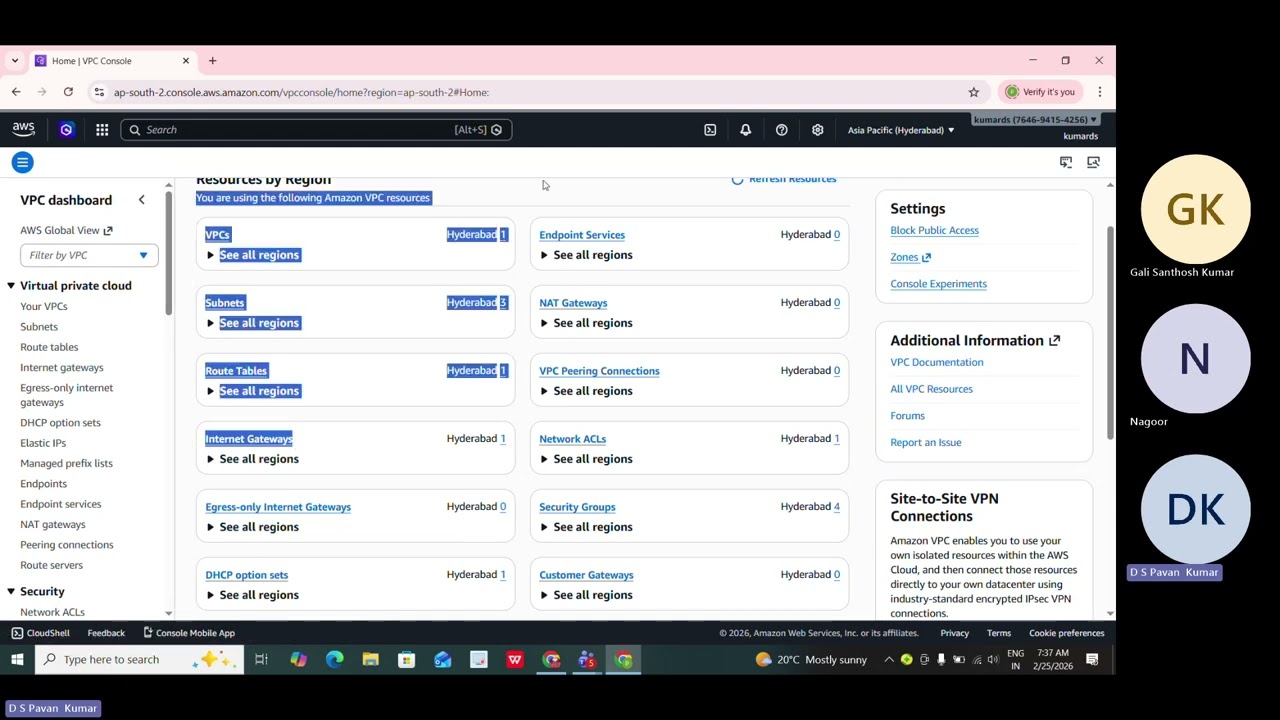Open the Filter by VPC dropdown
The width and height of the screenshot is (1280, 720).
click(x=88, y=255)
